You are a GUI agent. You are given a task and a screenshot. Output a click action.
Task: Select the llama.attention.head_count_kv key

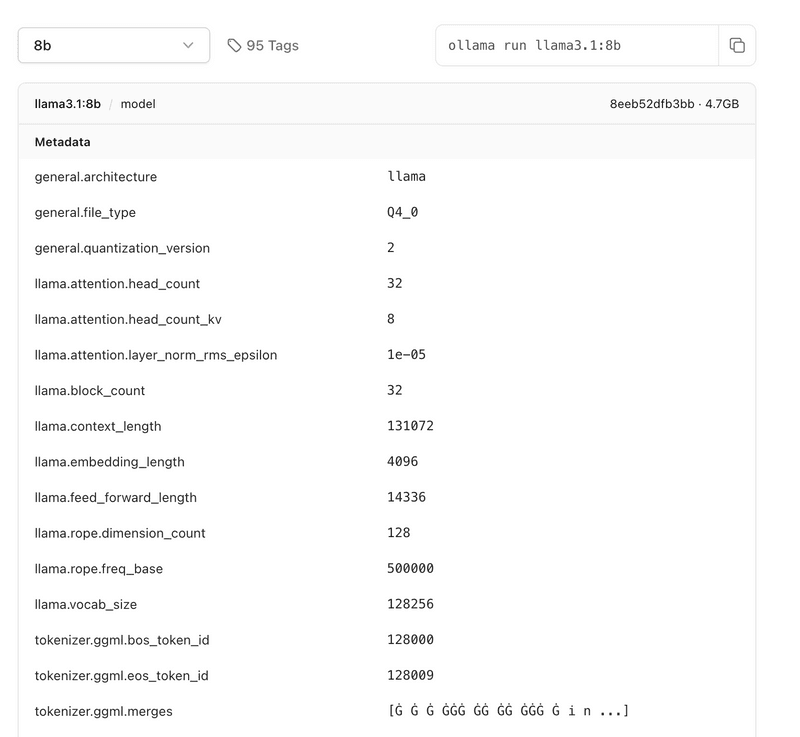(128, 320)
